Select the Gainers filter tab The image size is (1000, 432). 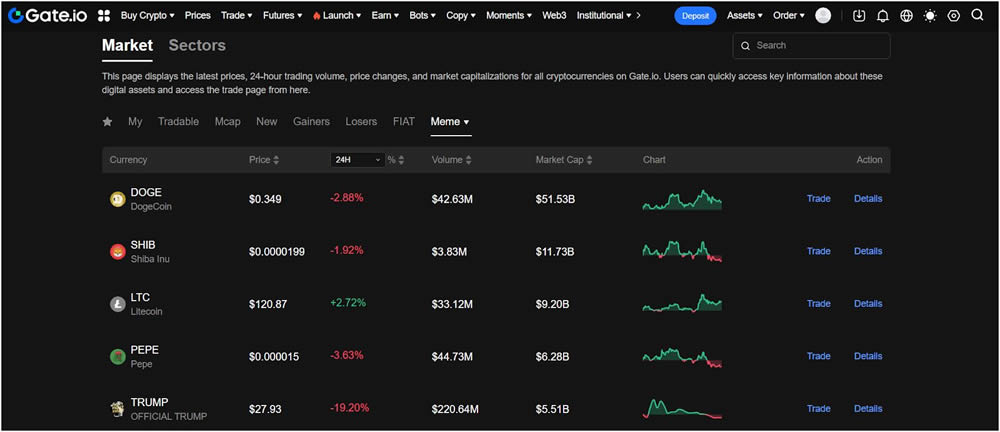pos(311,122)
